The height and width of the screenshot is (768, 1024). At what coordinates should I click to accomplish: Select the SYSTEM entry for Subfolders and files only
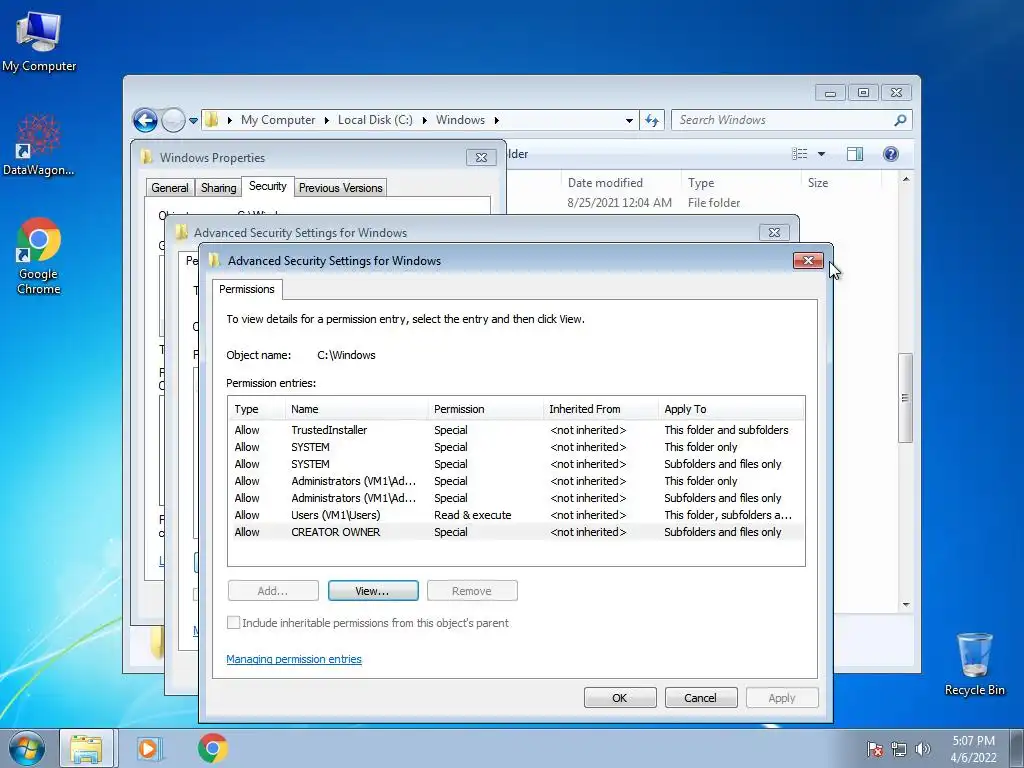coord(516,464)
